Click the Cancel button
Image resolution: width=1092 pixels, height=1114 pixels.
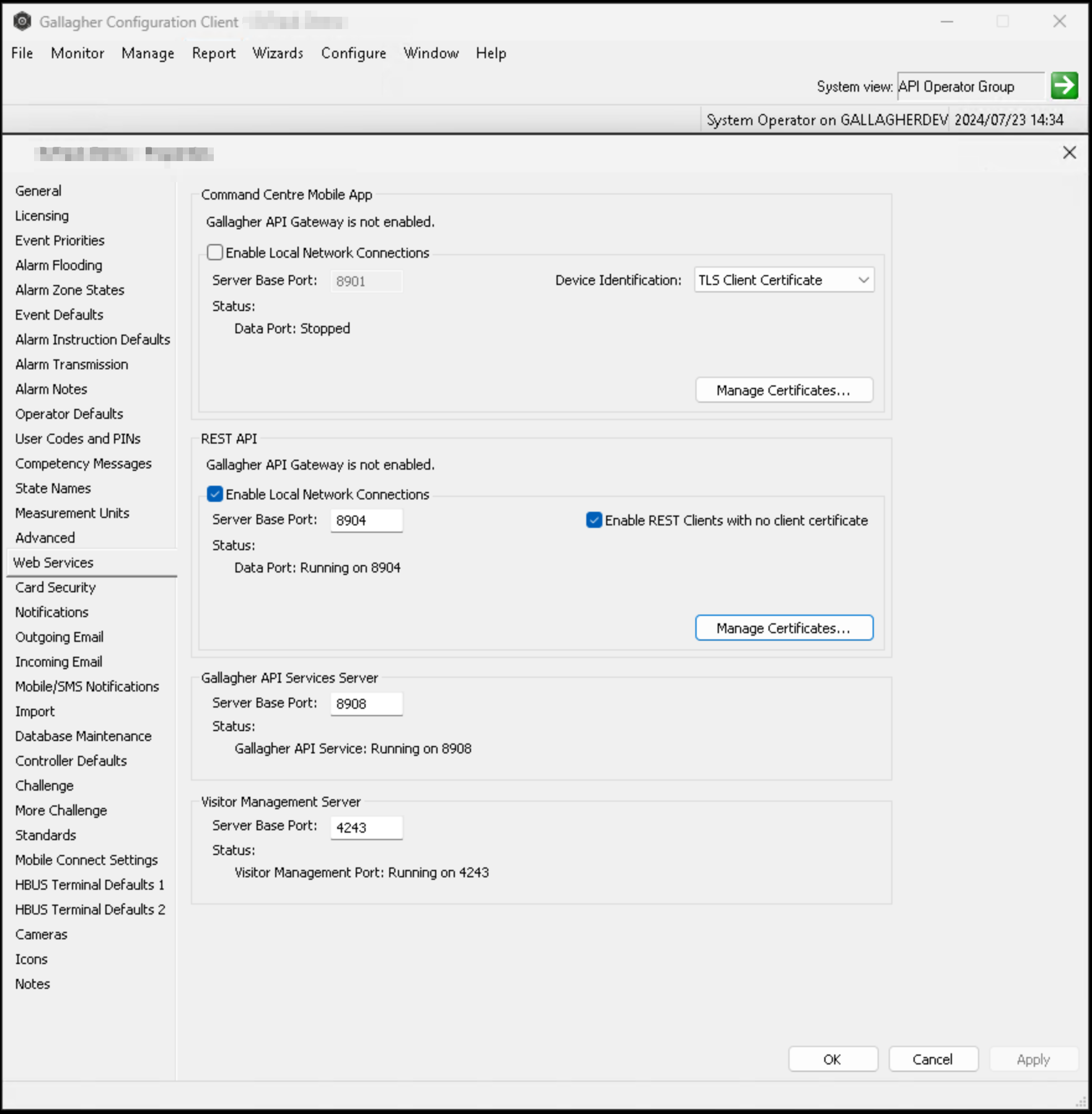(x=933, y=1059)
